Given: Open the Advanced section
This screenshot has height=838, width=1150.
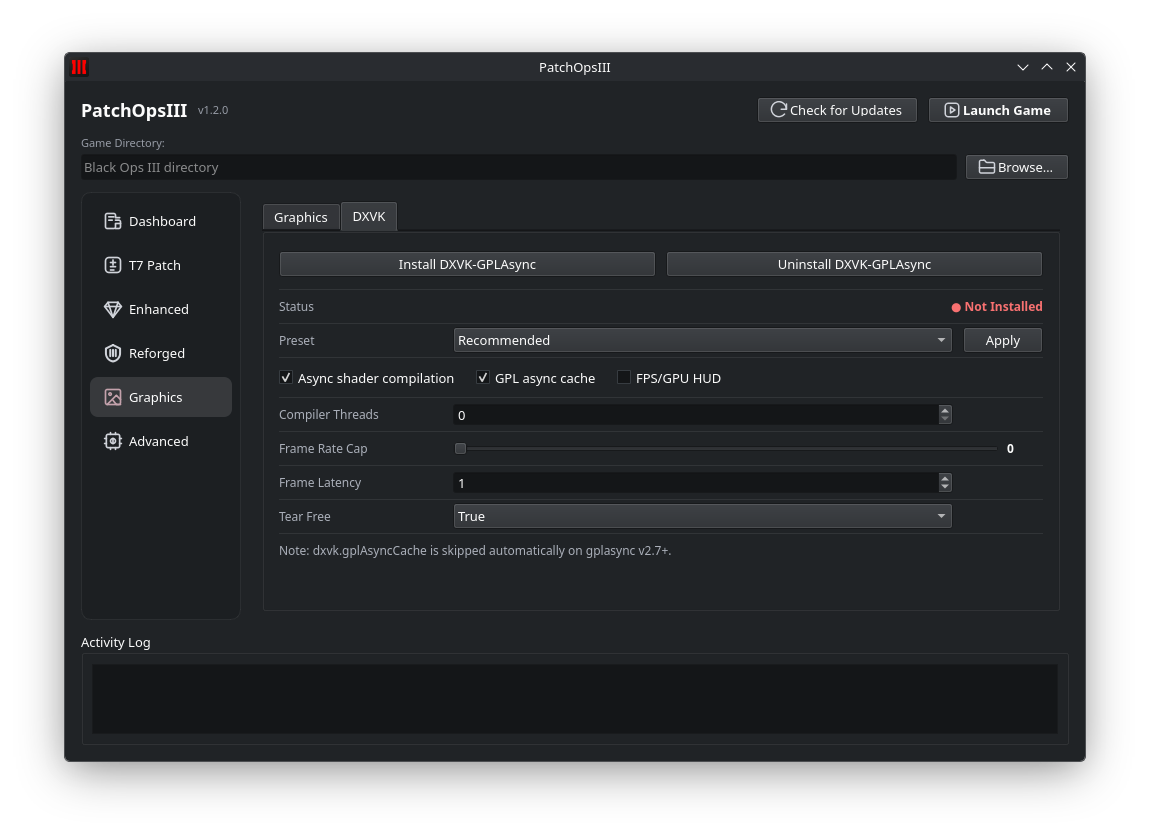Looking at the screenshot, I should [x=161, y=441].
